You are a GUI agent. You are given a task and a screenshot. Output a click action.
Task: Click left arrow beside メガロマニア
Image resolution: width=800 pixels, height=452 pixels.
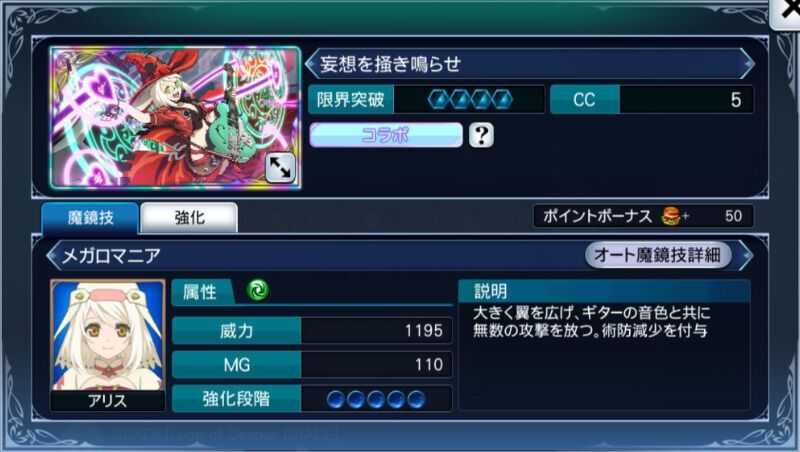(x=53, y=255)
